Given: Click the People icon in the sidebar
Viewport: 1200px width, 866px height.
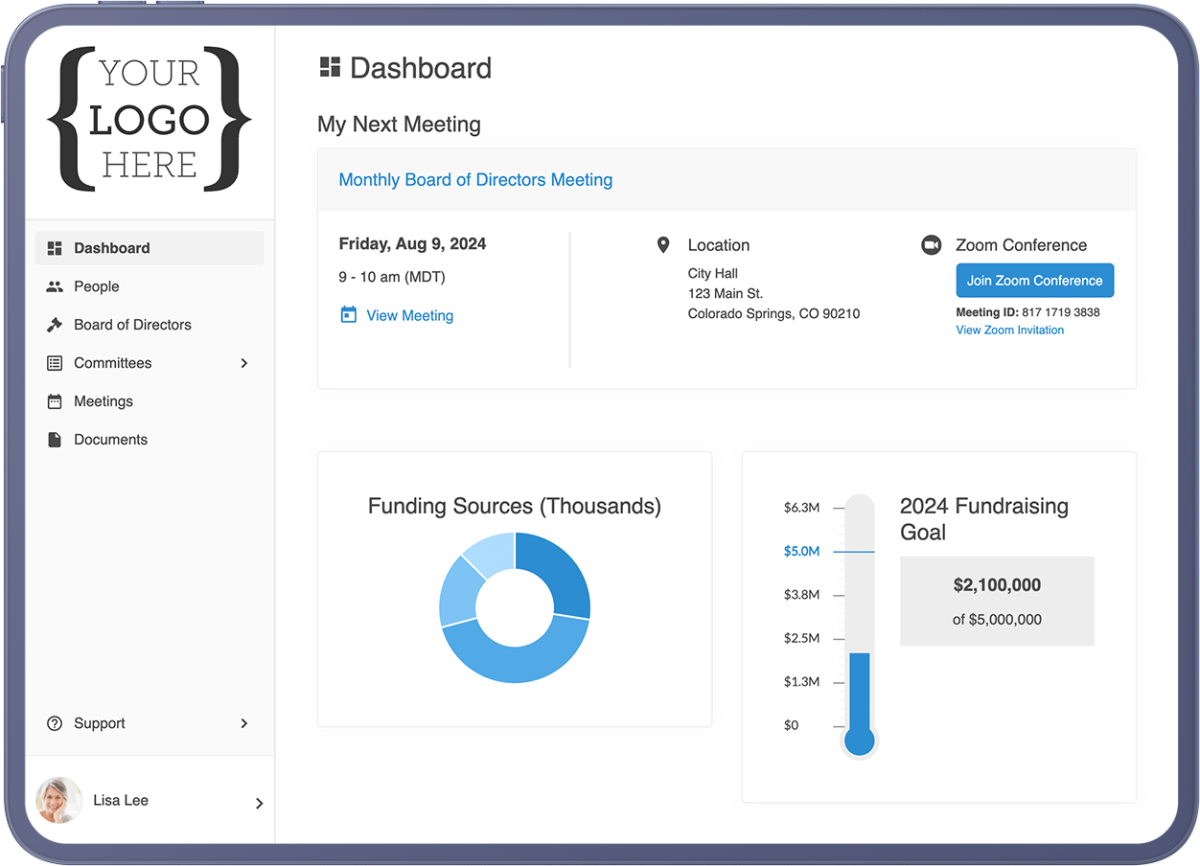Looking at the screenshot, I should (53, 286).
